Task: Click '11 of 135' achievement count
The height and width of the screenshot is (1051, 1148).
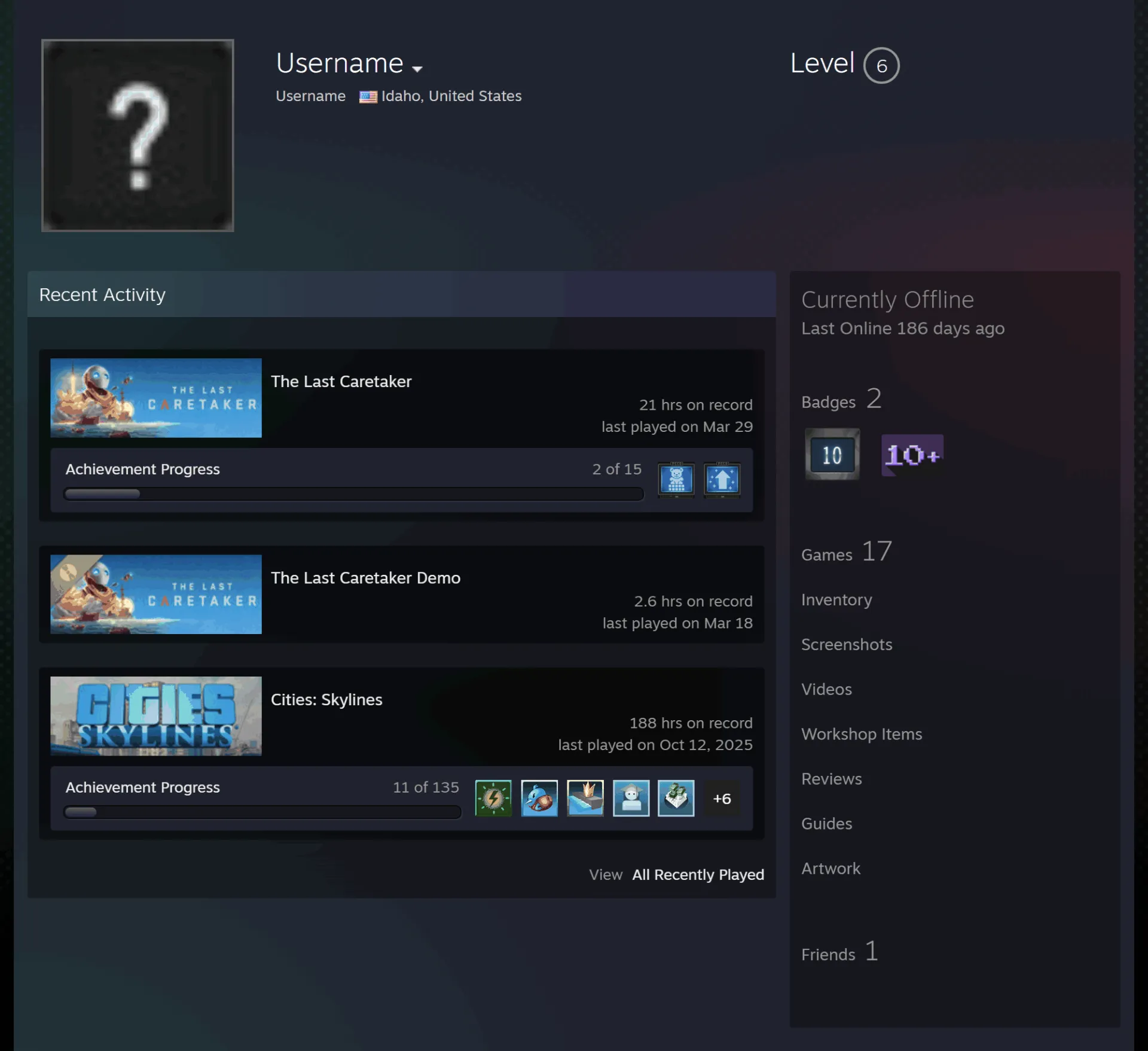Action: 426,787
